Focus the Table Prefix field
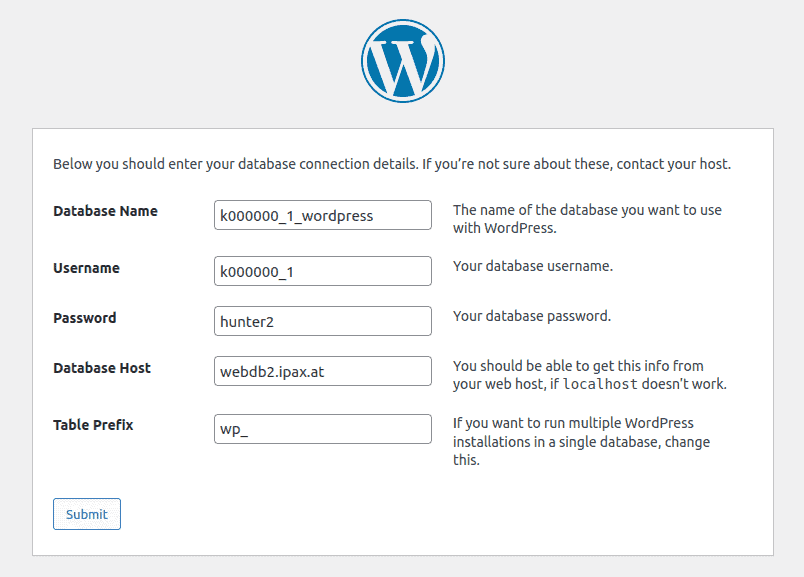 click(x=322, y=429)
